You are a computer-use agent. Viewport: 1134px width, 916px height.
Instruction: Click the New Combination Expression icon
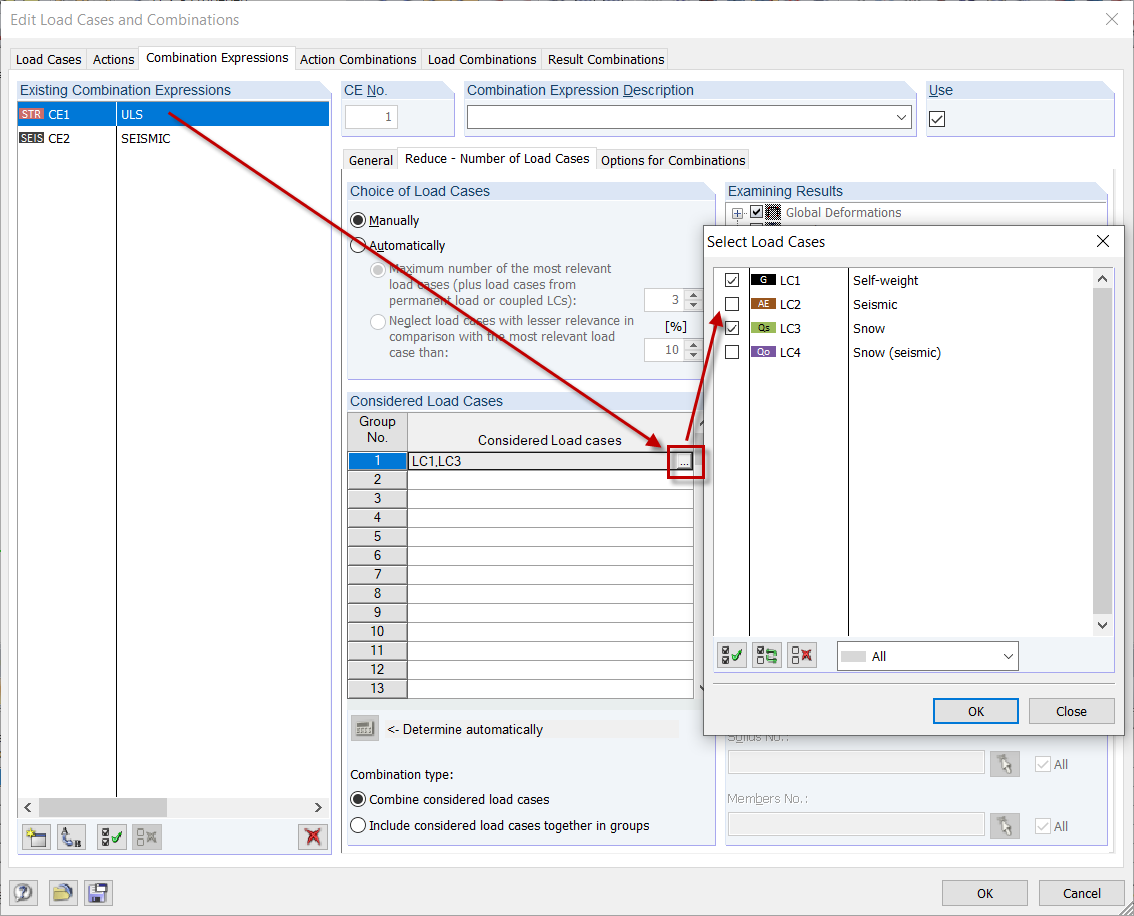[x=35, y=837]
